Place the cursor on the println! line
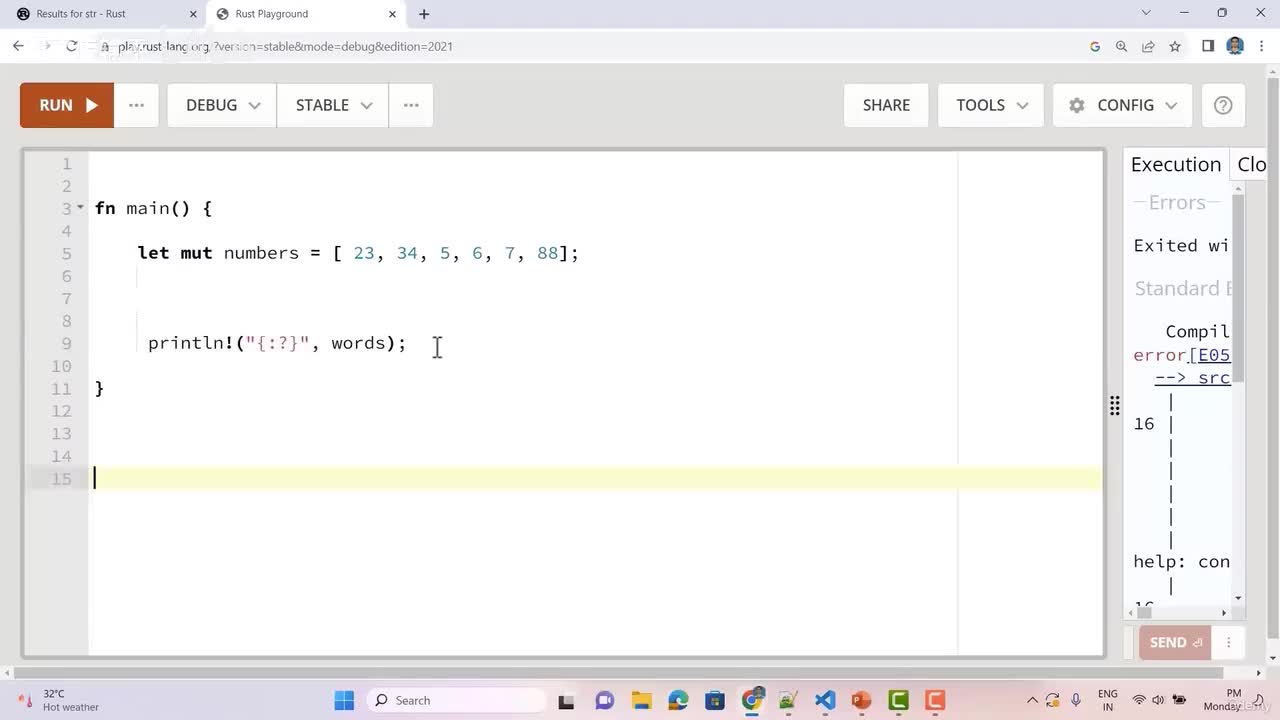Screen dimensions: 1280x720 coord(277,343)
